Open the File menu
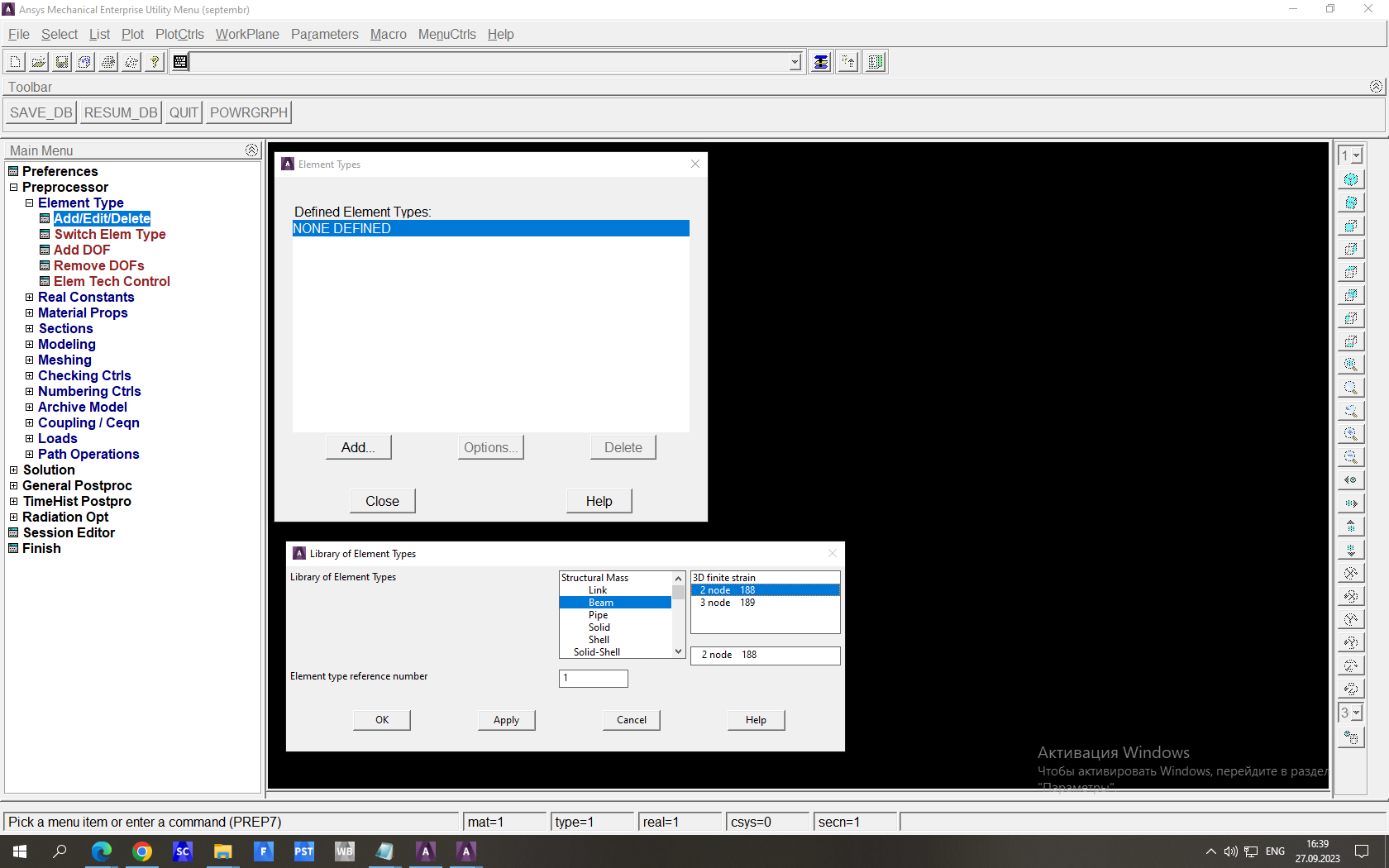Screen dimensions: 1389x868 [18, 35]
